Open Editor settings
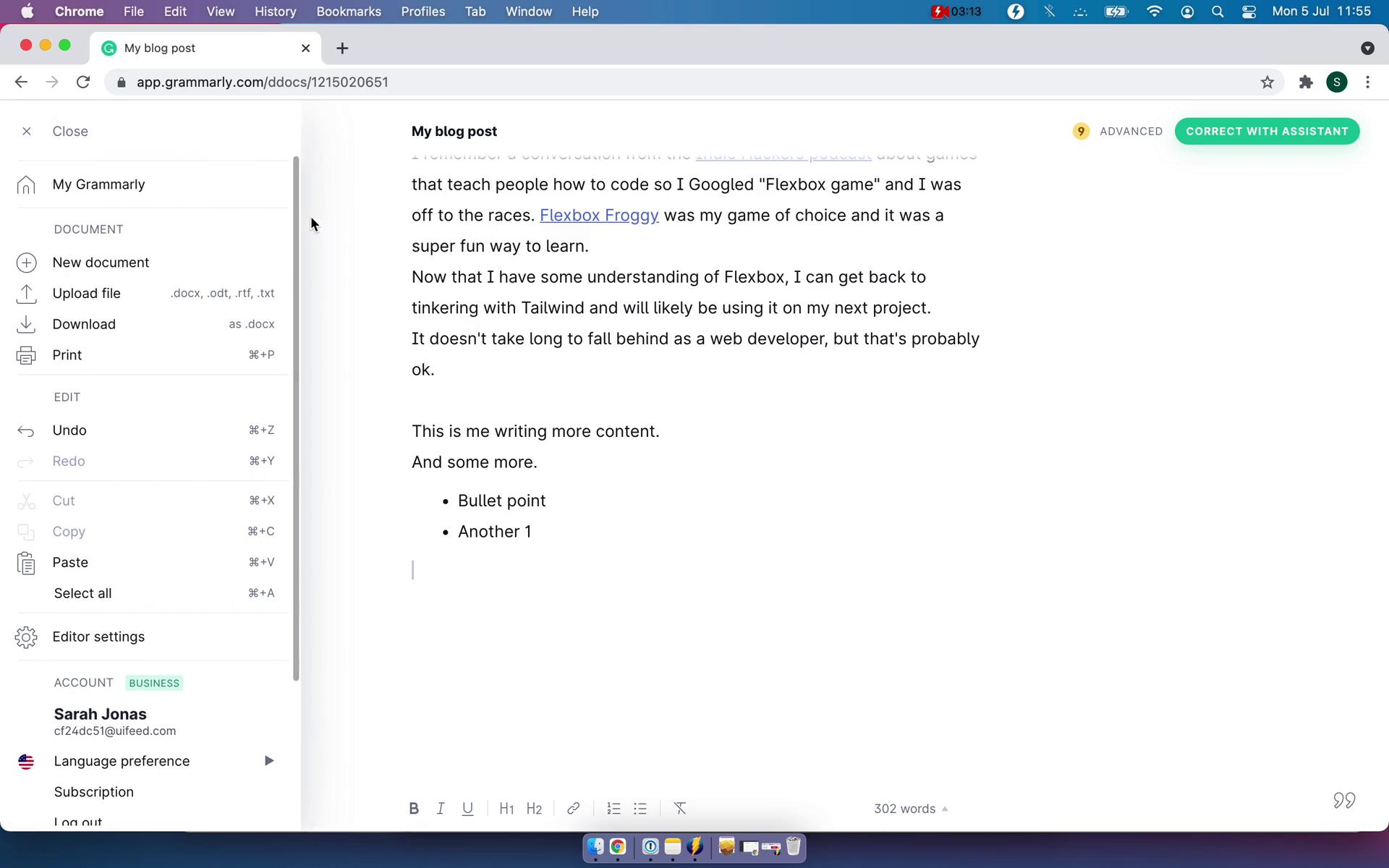Screen dimensions: 1389x868 pos(98,637)
